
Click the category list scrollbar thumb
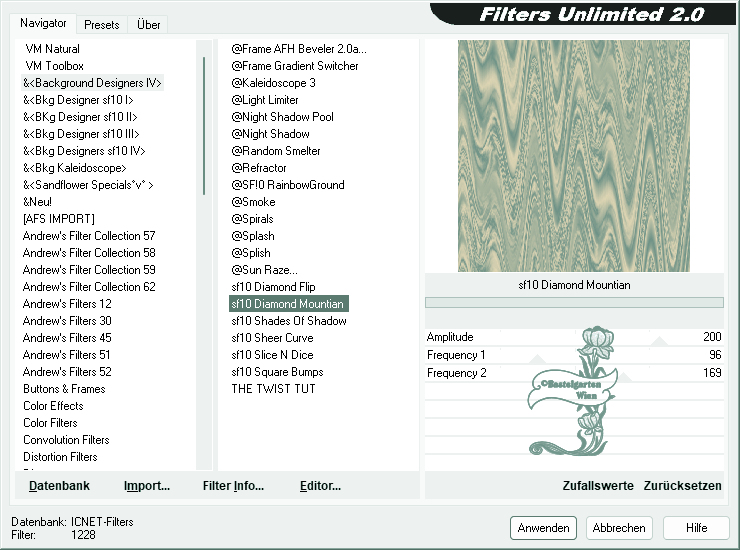tap(204, 126)
